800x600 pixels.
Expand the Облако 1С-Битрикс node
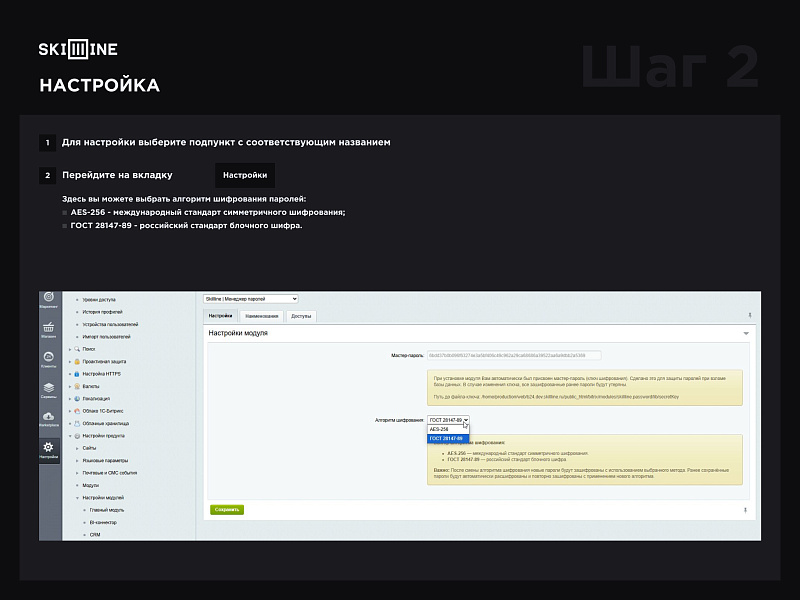click(70, 411)
